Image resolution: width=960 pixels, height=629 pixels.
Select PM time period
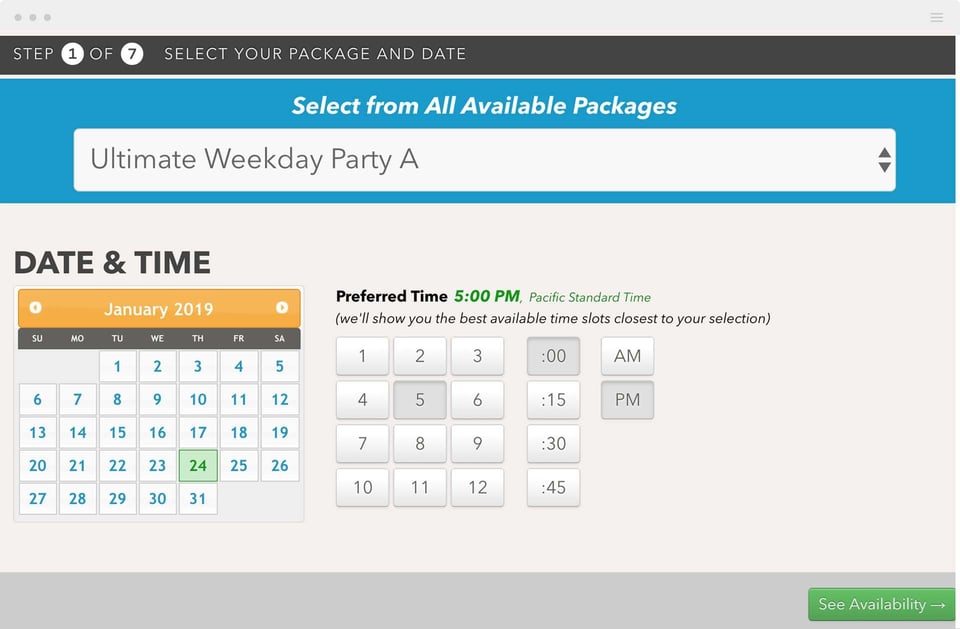point(627,400)
